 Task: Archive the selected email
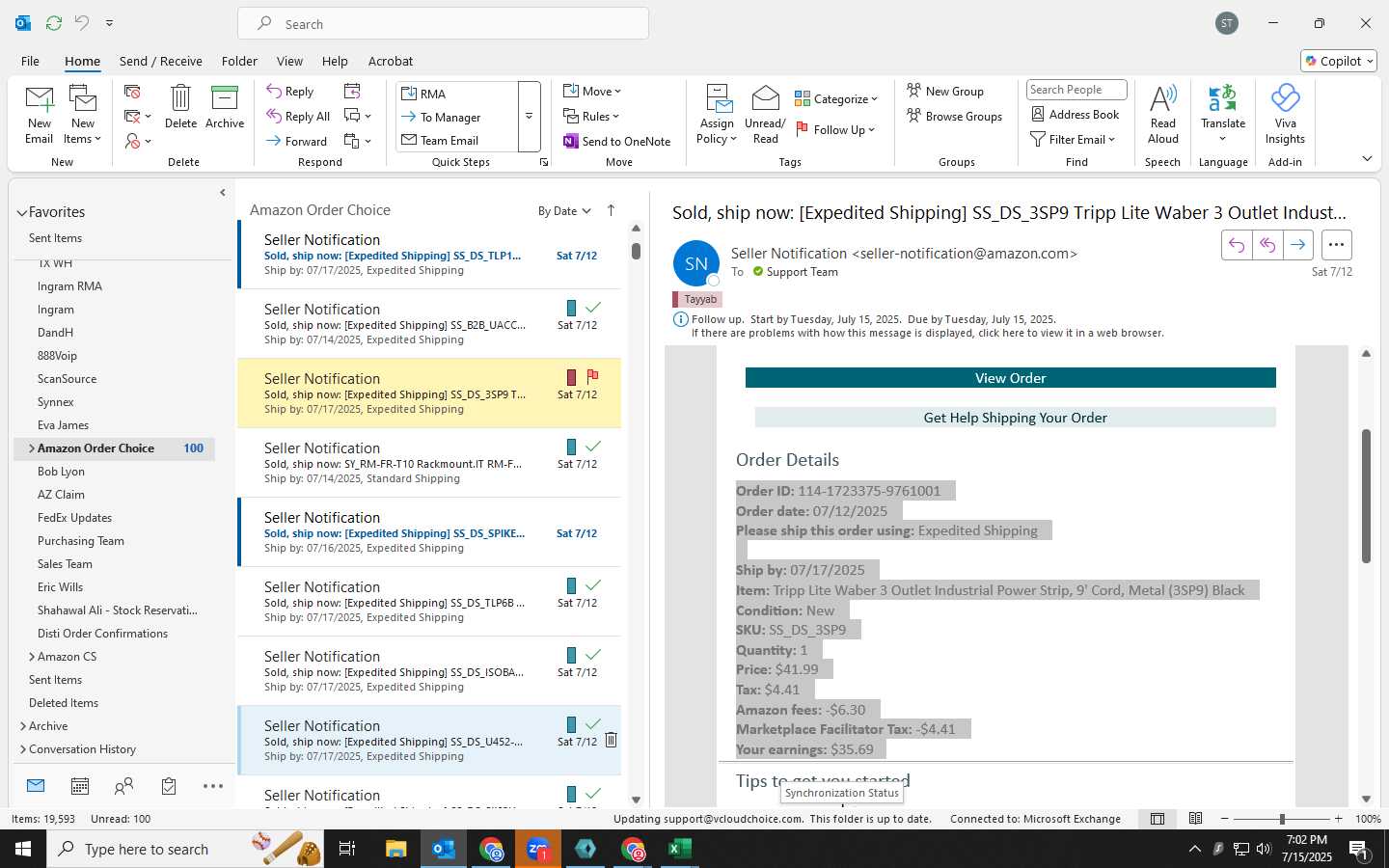225,107
